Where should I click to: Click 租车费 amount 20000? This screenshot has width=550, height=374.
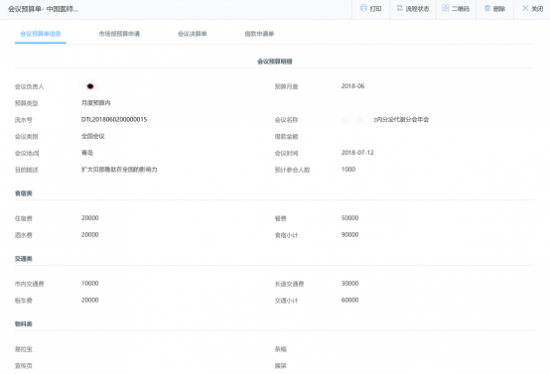[x=90, y=300]
